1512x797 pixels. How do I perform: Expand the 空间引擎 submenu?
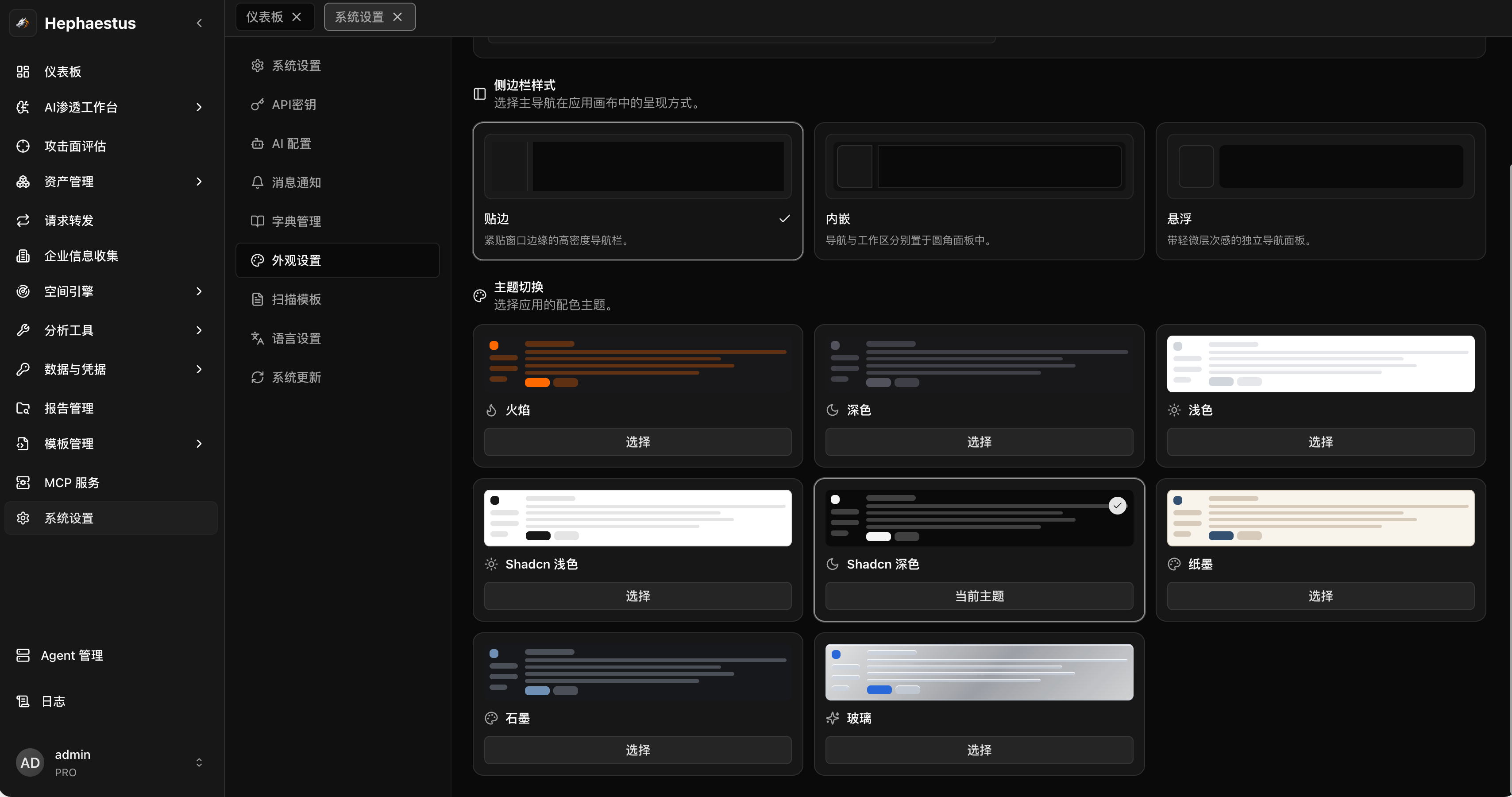pyautogui.click(x=200, y=291)
